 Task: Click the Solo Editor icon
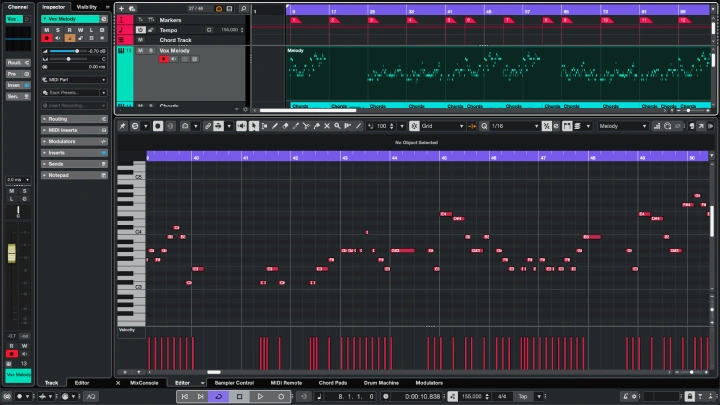point(135,126)
